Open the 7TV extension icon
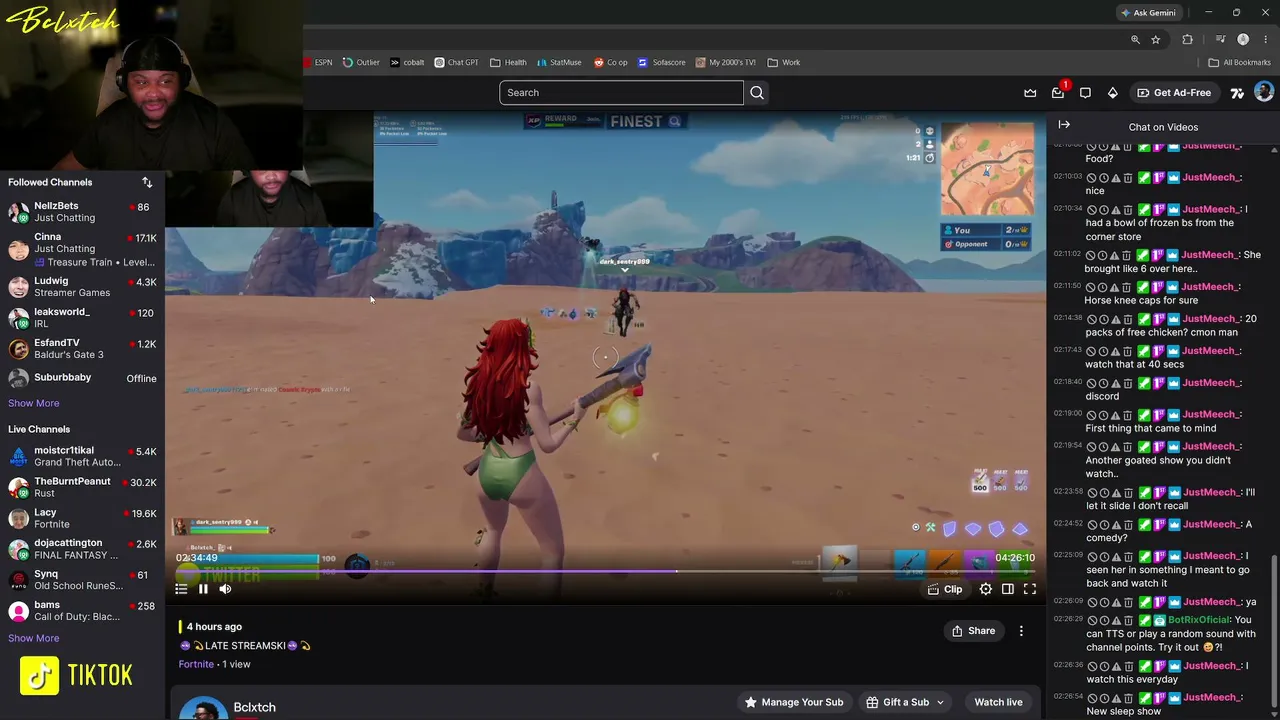 pyautogui.click(x=1237, y=93)
